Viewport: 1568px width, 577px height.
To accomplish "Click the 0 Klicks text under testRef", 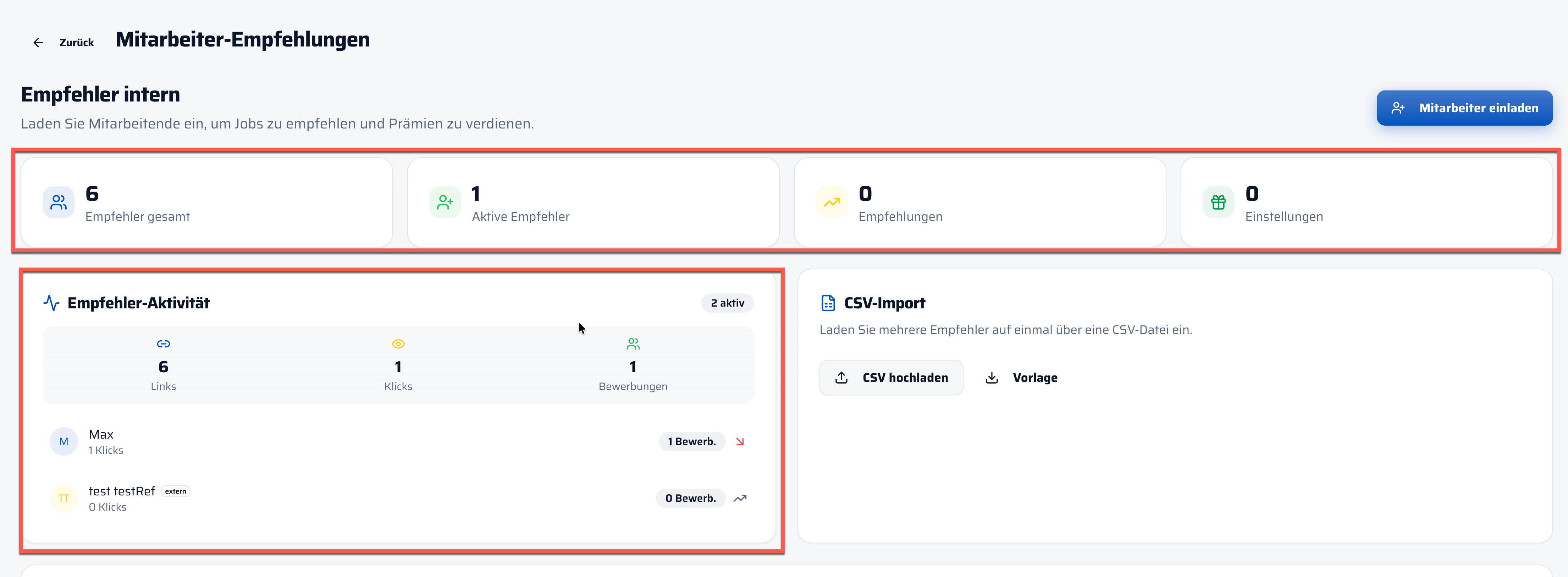I will (108, 507).
